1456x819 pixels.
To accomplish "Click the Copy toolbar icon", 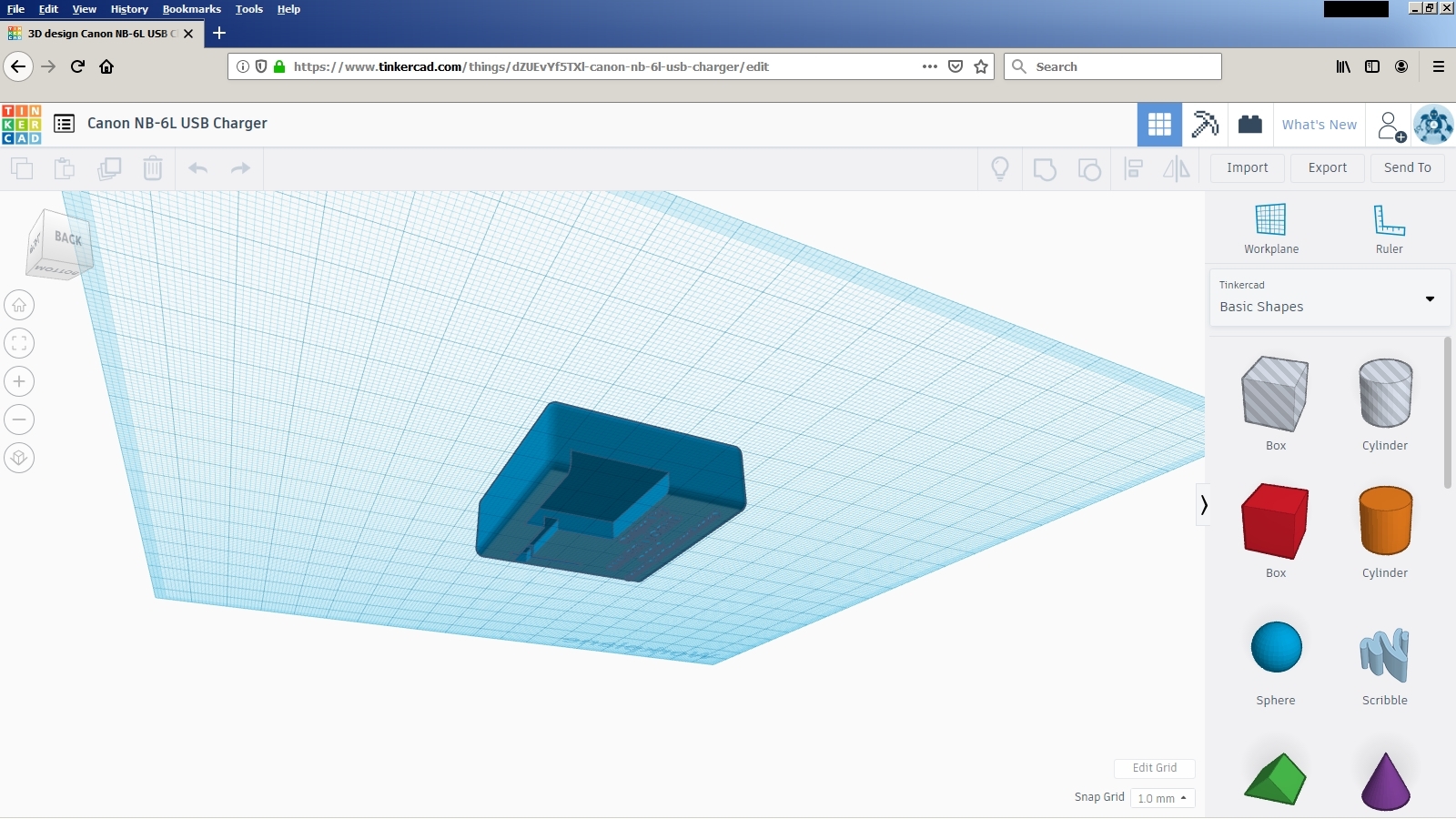I will [22, 168].
